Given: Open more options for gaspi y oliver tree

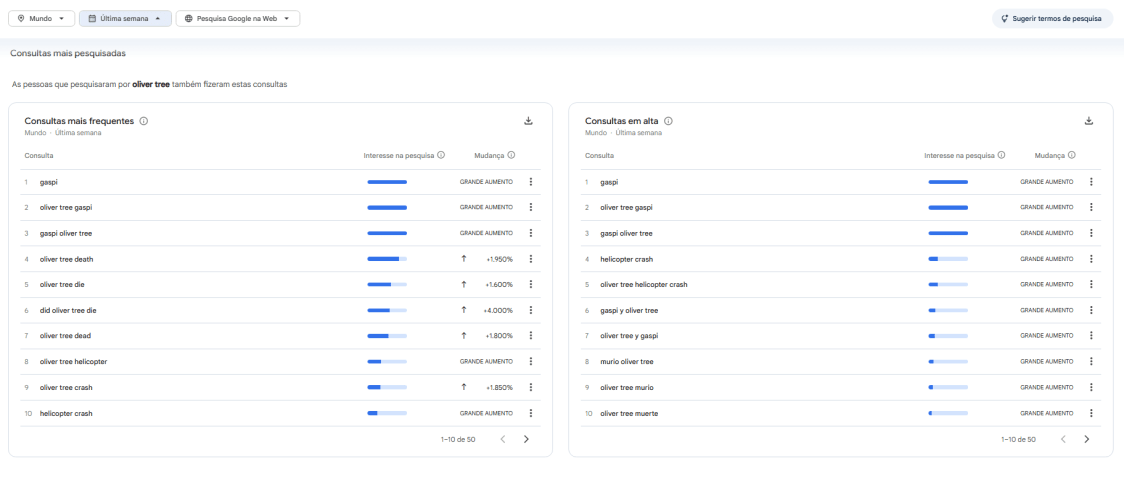Looking at the screenshot, I should tap(1091, 311).
